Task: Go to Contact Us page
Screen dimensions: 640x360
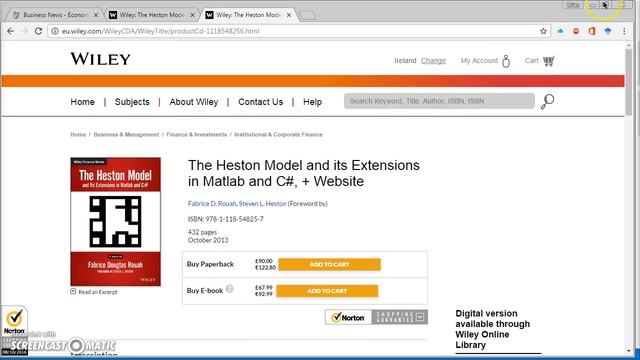Action: coord(260,102)
